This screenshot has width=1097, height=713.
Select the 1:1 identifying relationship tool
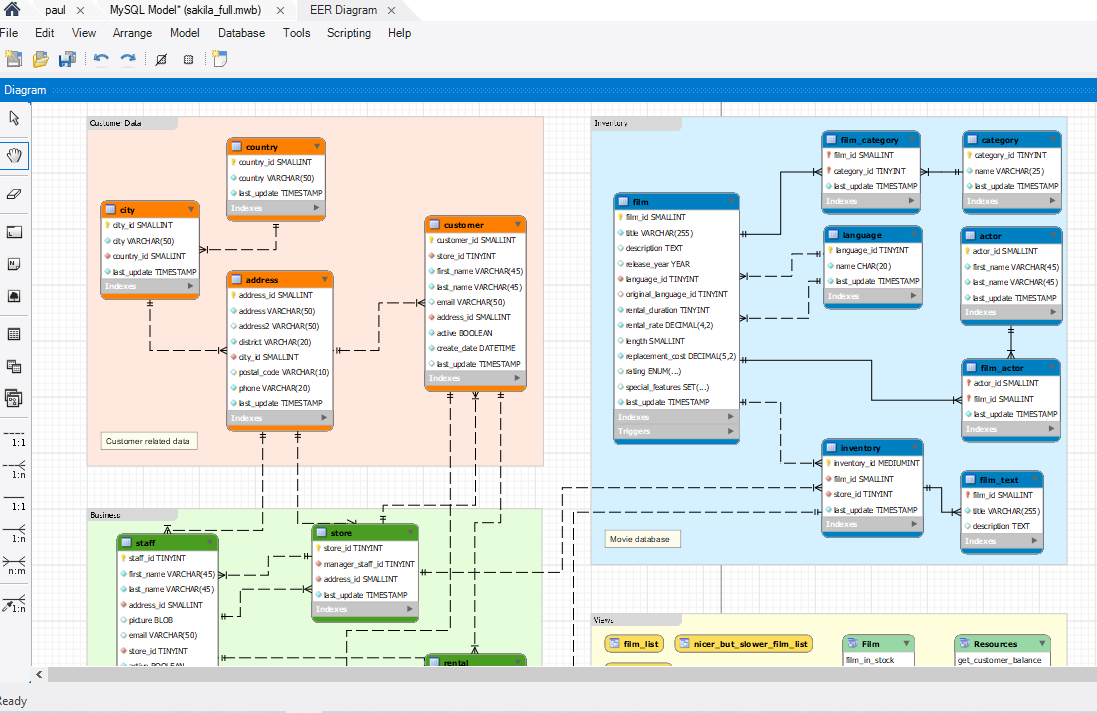14,501
